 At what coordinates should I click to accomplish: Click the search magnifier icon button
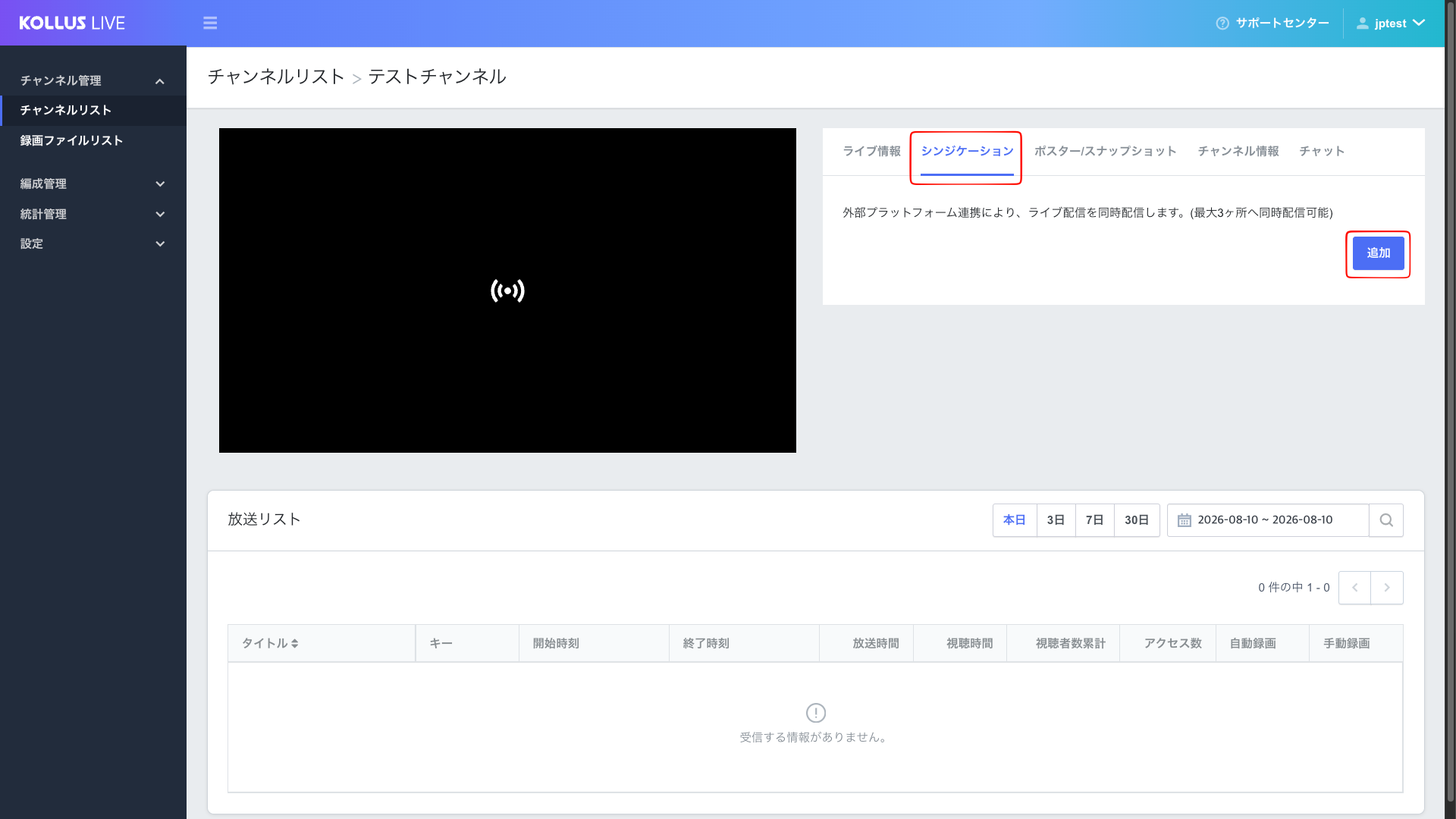pos(1386,520)
